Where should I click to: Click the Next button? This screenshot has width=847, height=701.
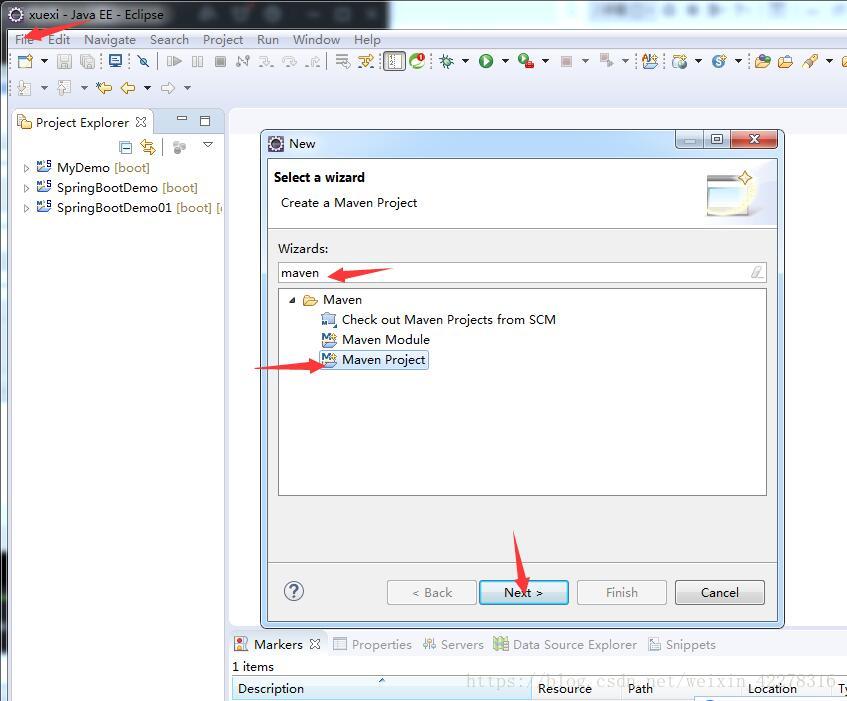[523, 592]
